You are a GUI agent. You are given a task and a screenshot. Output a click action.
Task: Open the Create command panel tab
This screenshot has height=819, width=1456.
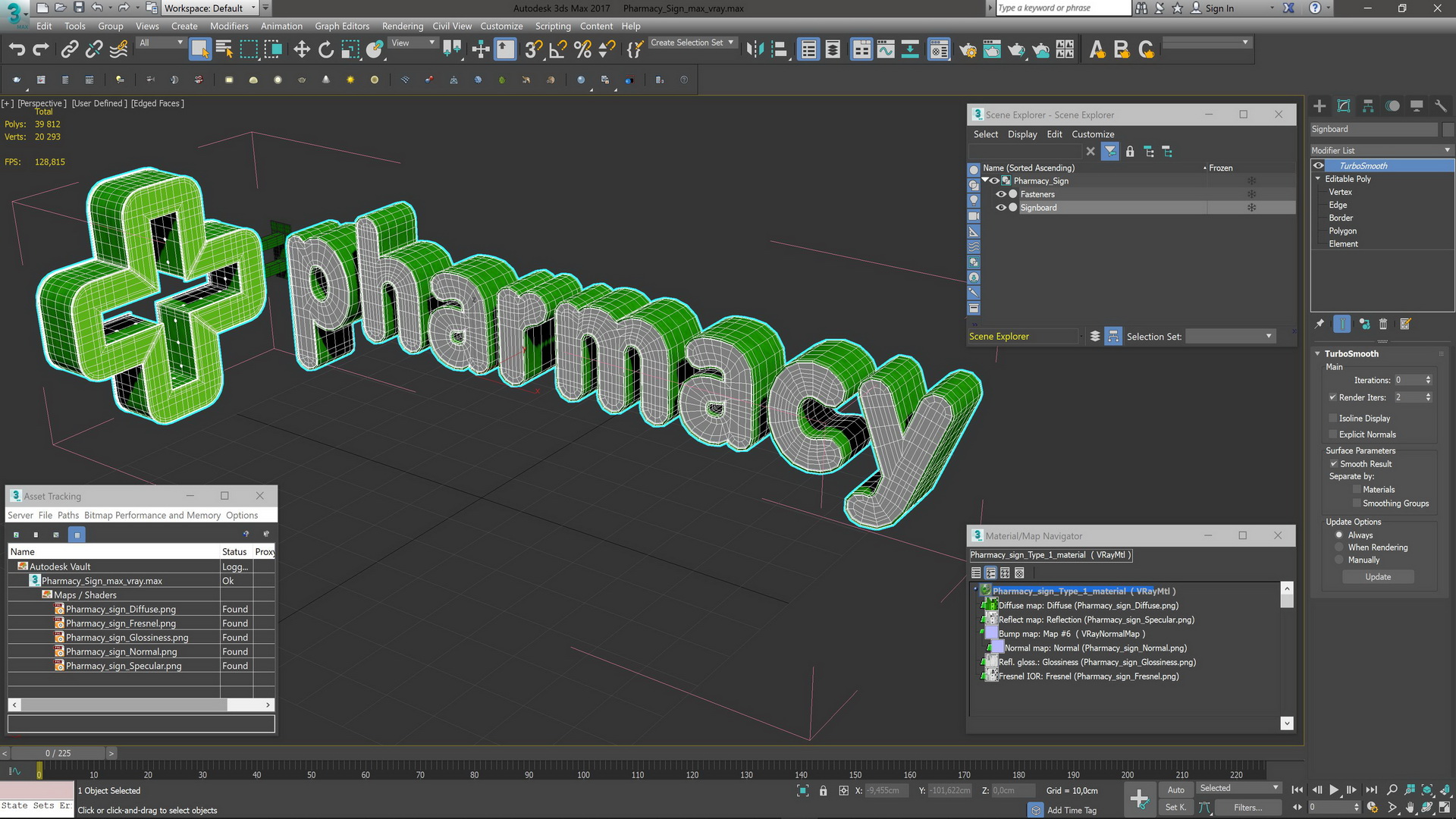pyautogui.click(x=1319, y=106)
